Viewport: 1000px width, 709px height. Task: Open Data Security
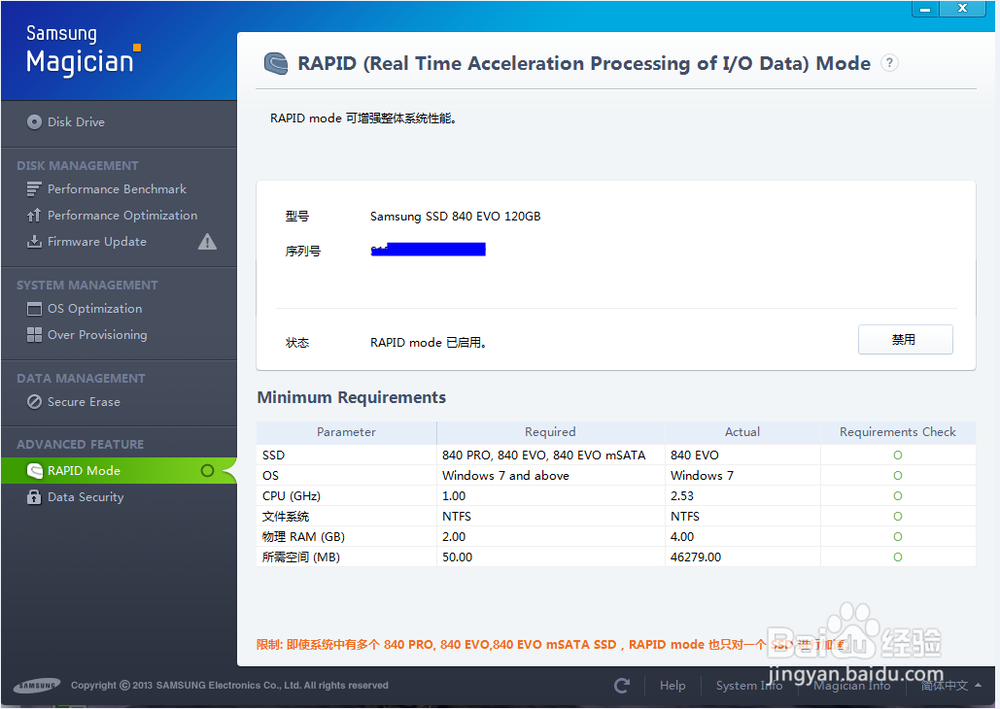click(85, 497)
